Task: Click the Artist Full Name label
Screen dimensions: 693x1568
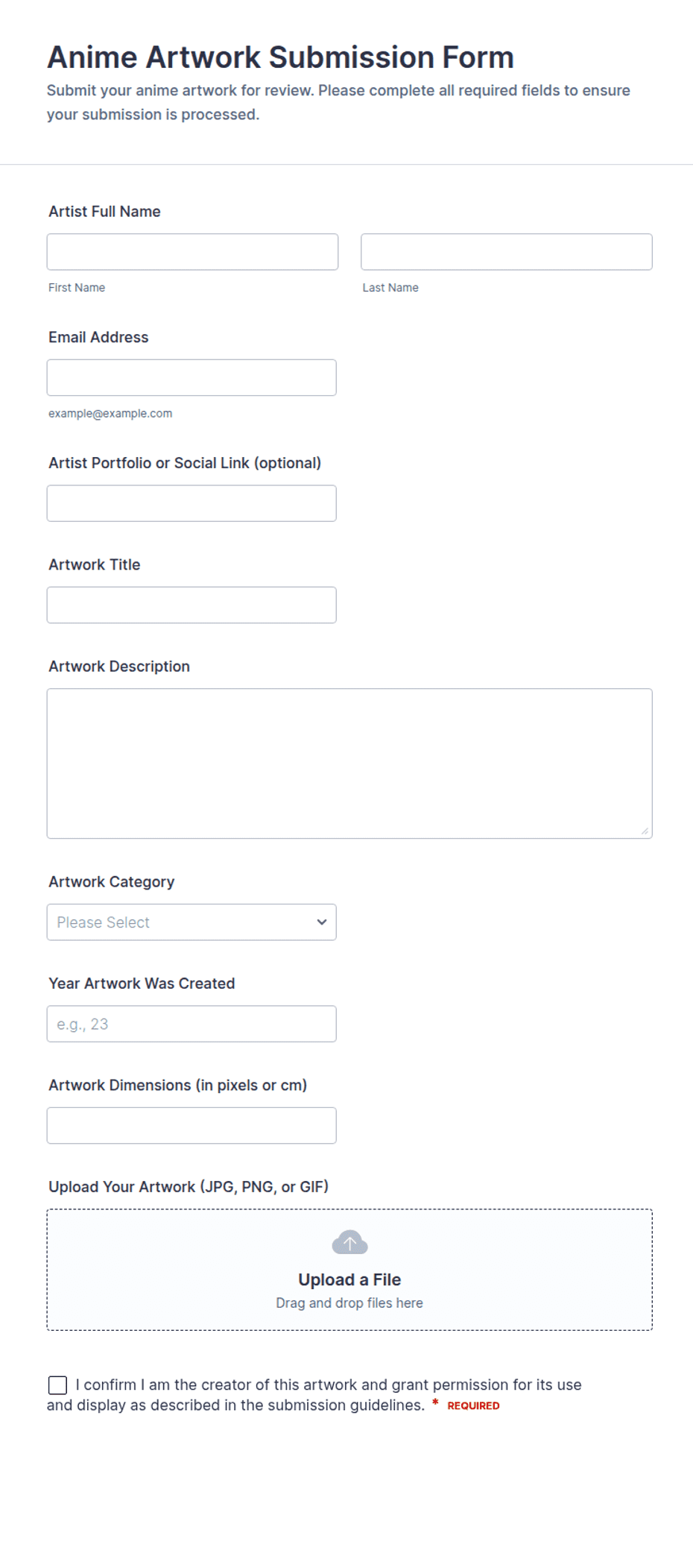Action: coord(104,212)
